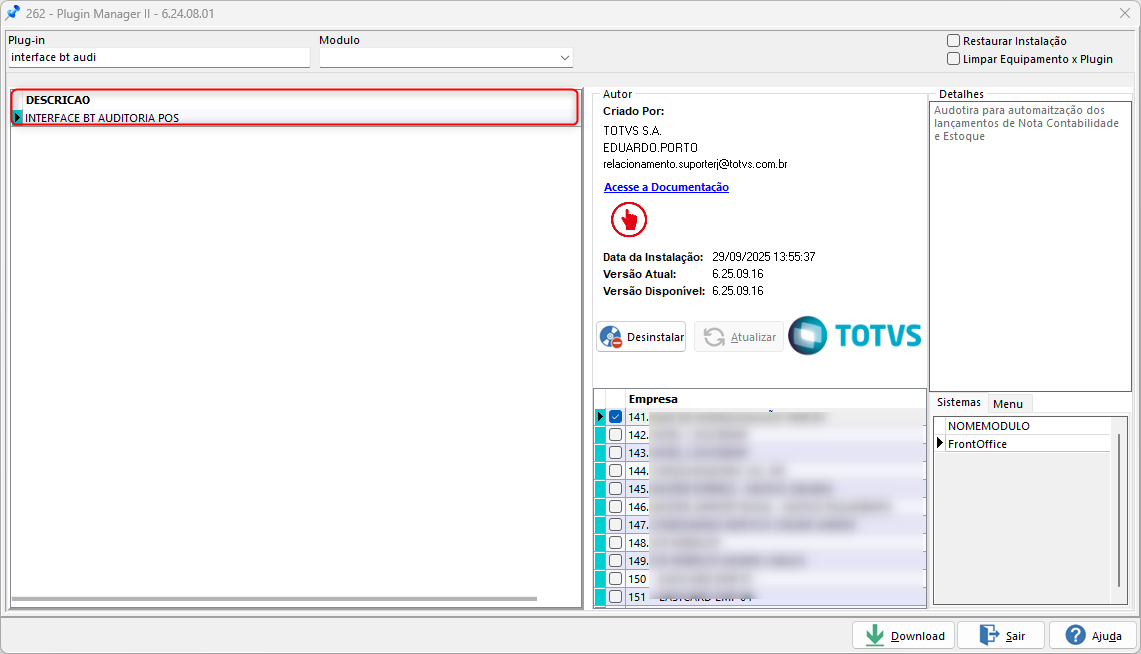This screenshot has width=1141, height=654.
Task: Tick the Restaurar Instalação checkbox
Action: click(953, 41)
